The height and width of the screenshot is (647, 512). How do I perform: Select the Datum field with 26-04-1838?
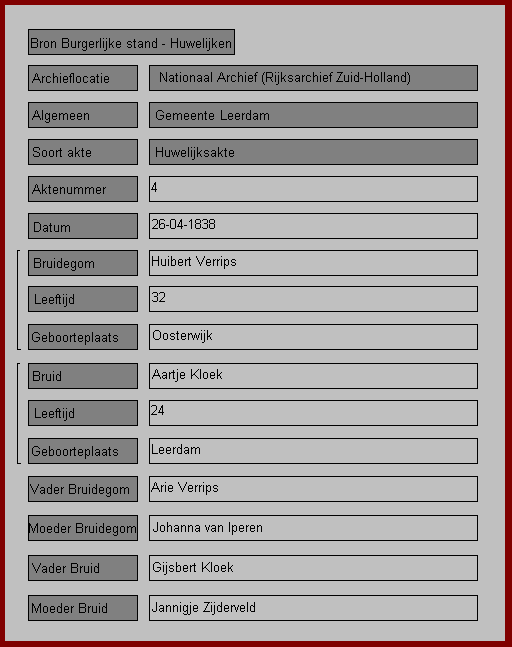pyautogui.click(x=313, y=226)
